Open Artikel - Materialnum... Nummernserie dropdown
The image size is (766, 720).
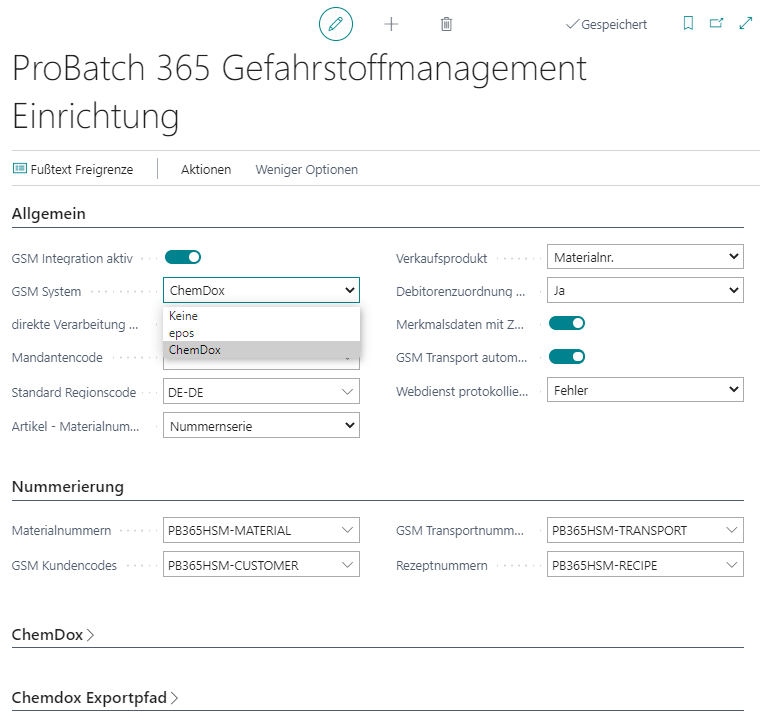[261, 425]
